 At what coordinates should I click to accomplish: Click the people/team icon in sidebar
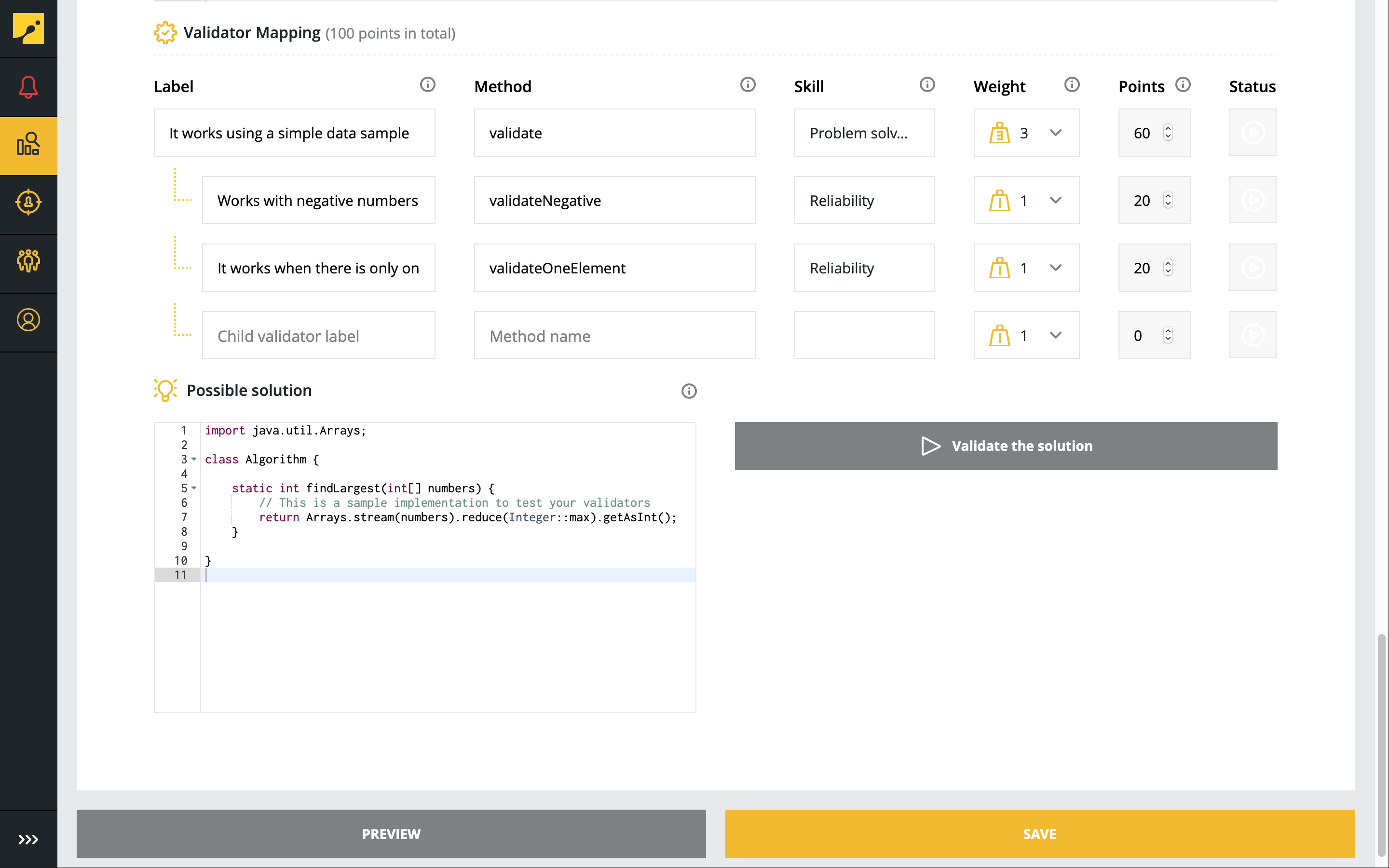(28, 260)
